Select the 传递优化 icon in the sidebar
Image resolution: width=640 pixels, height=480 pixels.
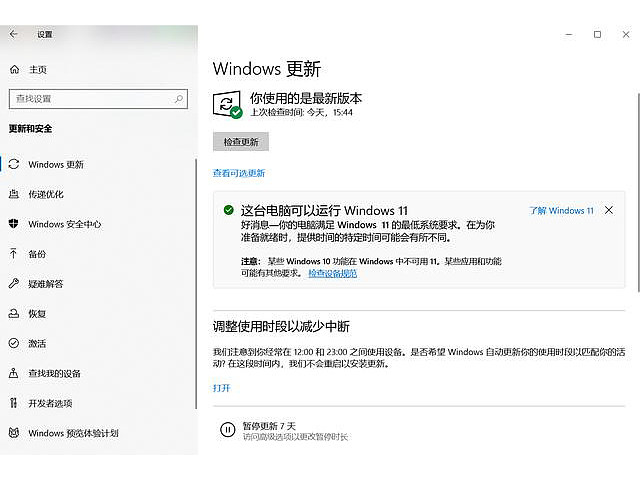click(x=14, y=194)
